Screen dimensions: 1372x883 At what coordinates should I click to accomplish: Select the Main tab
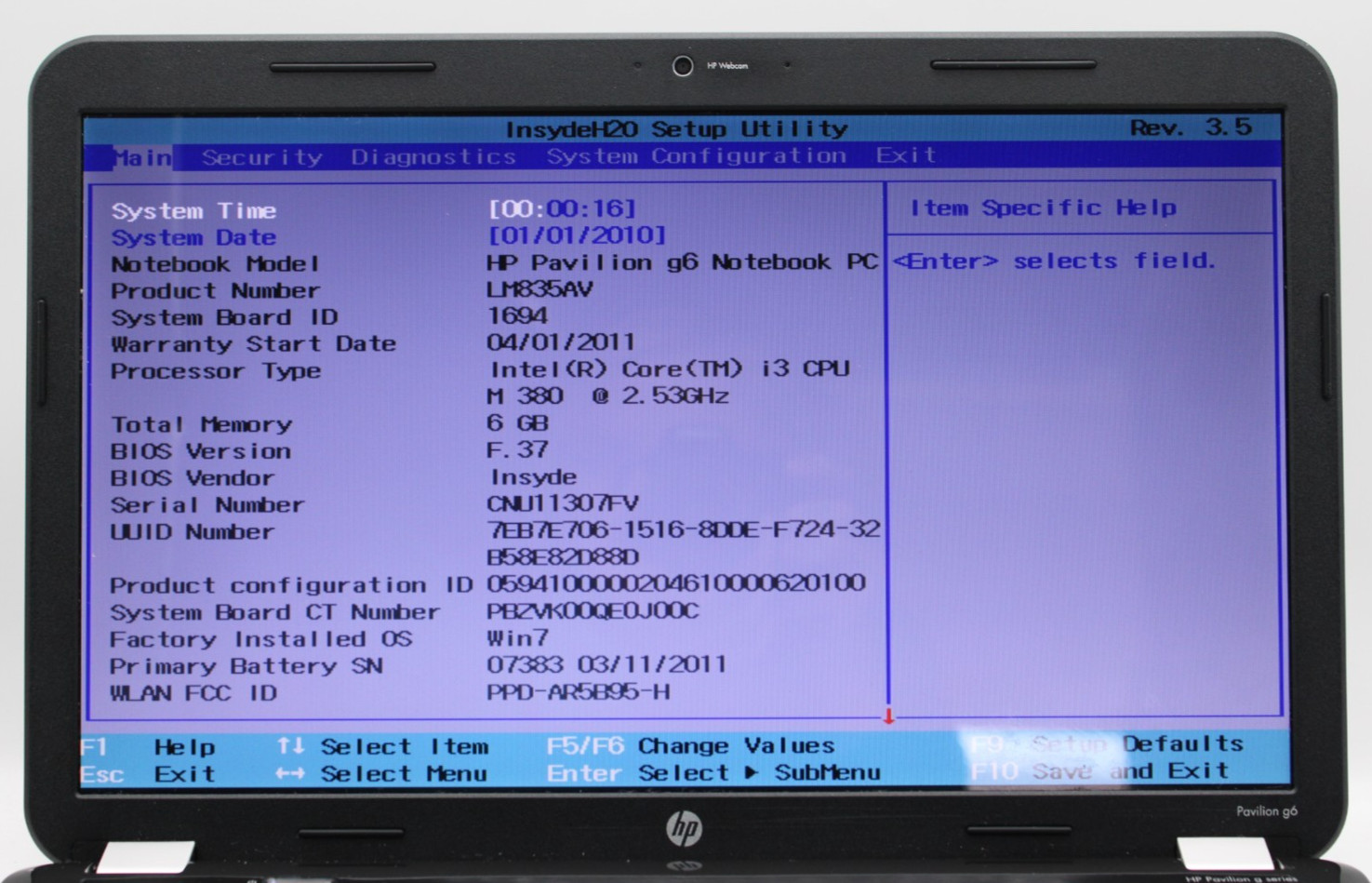point(142,157)
